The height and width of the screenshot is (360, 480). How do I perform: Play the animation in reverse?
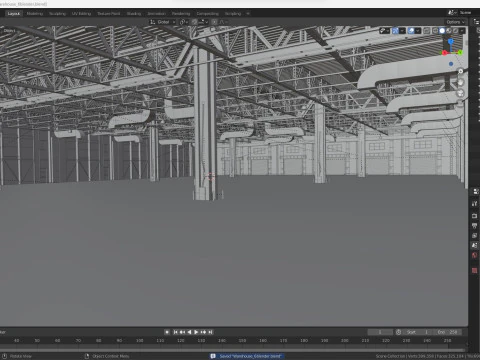click(189, 332)
